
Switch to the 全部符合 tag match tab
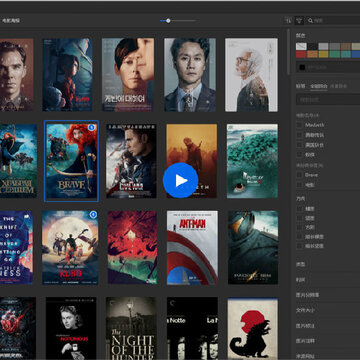point(319,86)
